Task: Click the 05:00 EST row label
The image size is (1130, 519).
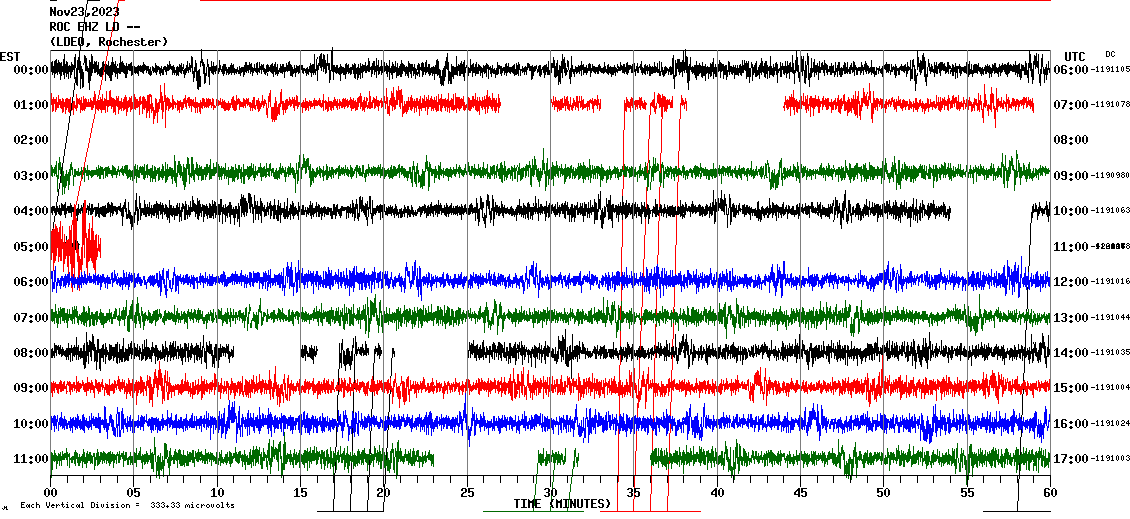Action: (31, 247)
